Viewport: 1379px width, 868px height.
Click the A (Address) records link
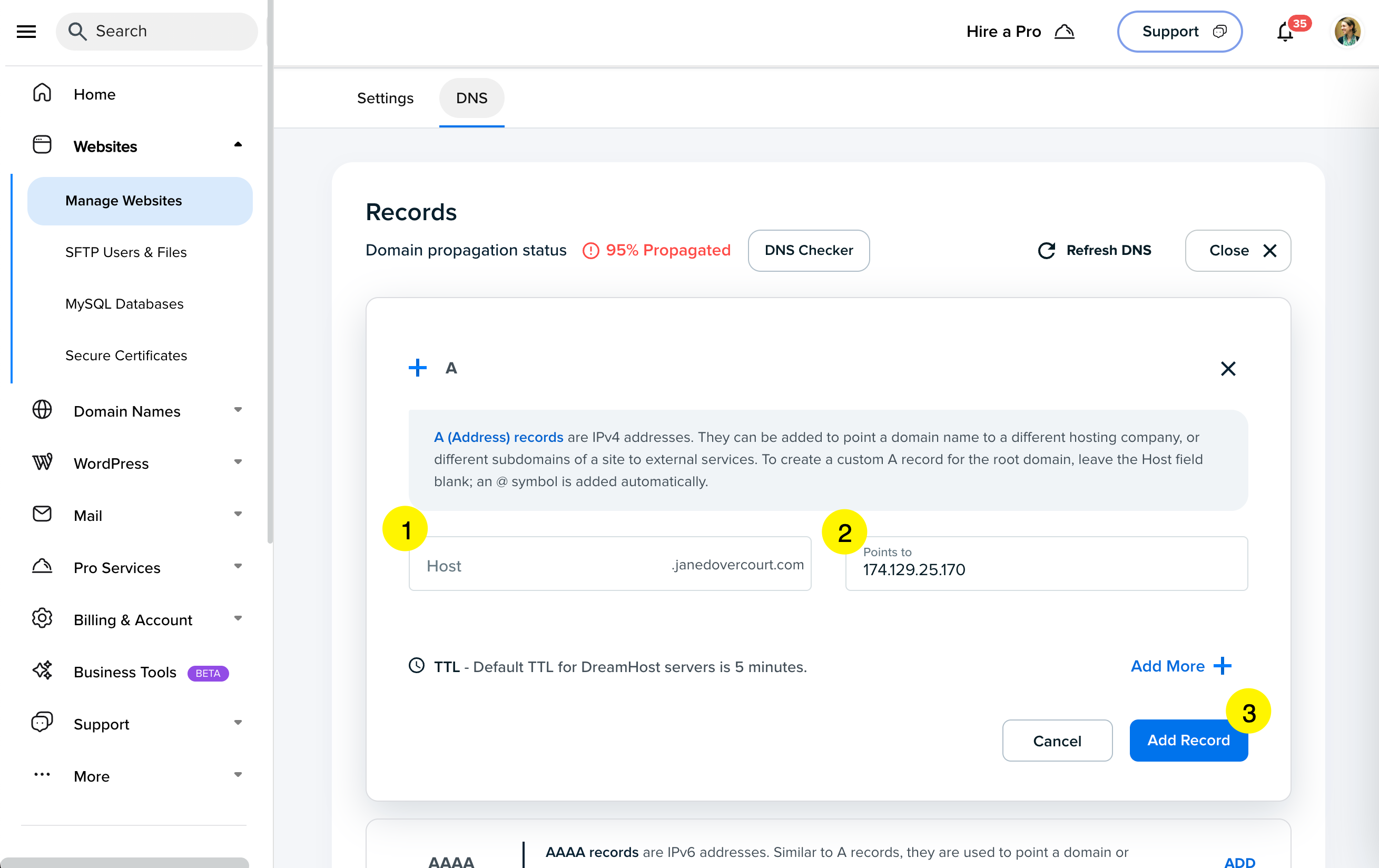tap(498, 437)
